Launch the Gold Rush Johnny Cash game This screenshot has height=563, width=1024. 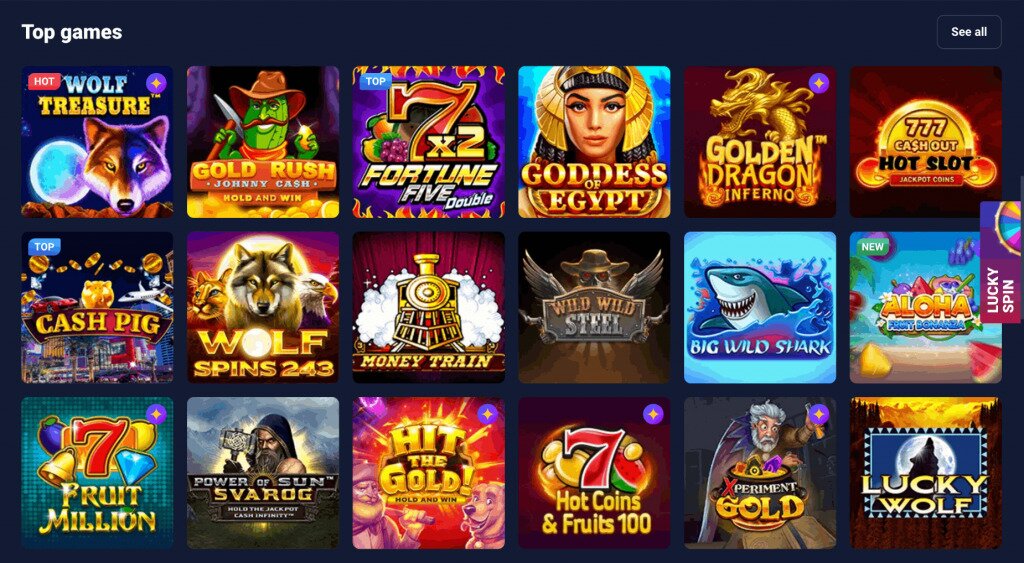(263, 142)
